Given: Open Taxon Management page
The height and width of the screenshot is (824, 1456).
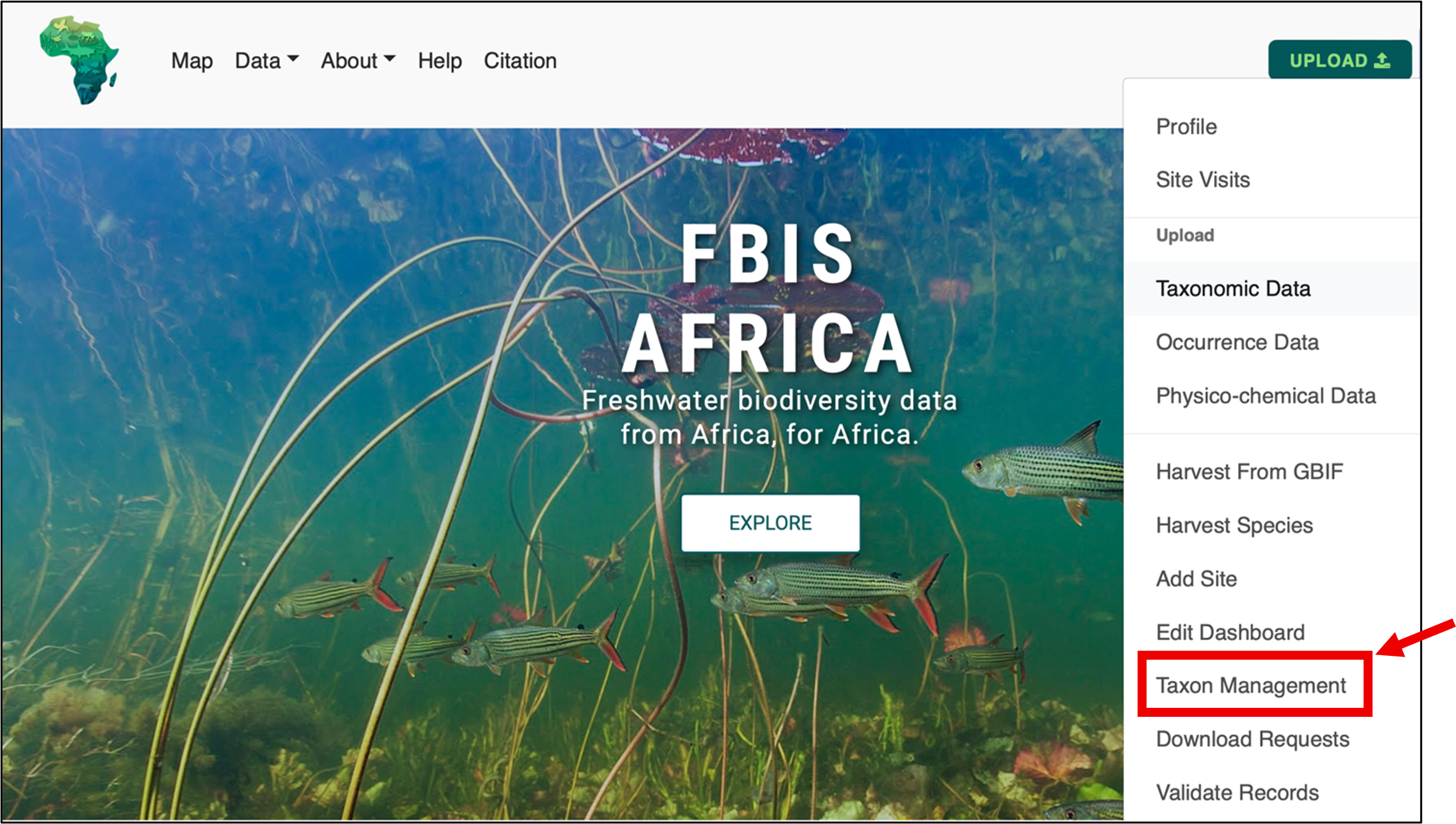Looking at the screenshot, I should pos(1251,686).
